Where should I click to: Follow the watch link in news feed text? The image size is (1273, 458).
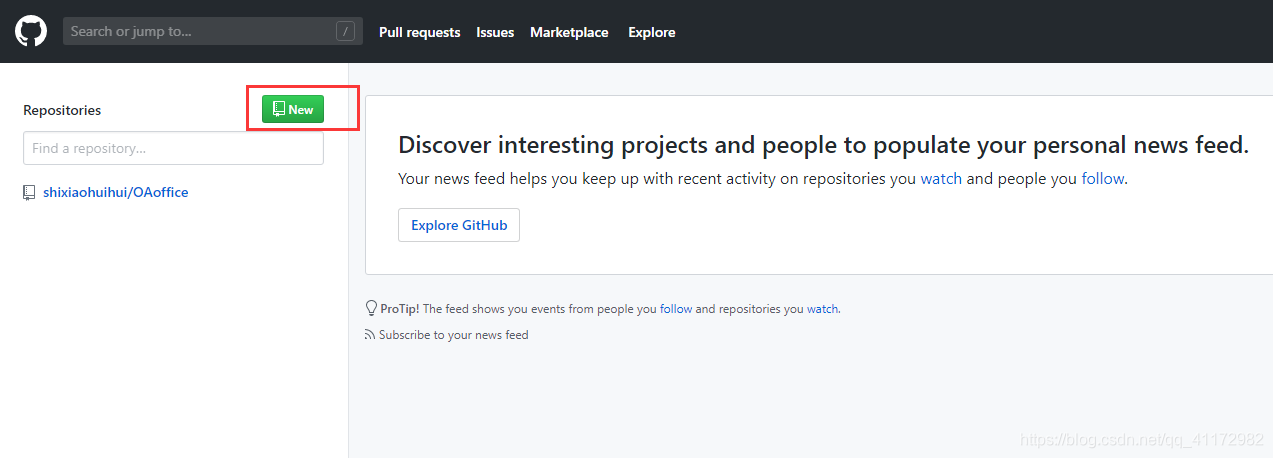tap(941, 179)
